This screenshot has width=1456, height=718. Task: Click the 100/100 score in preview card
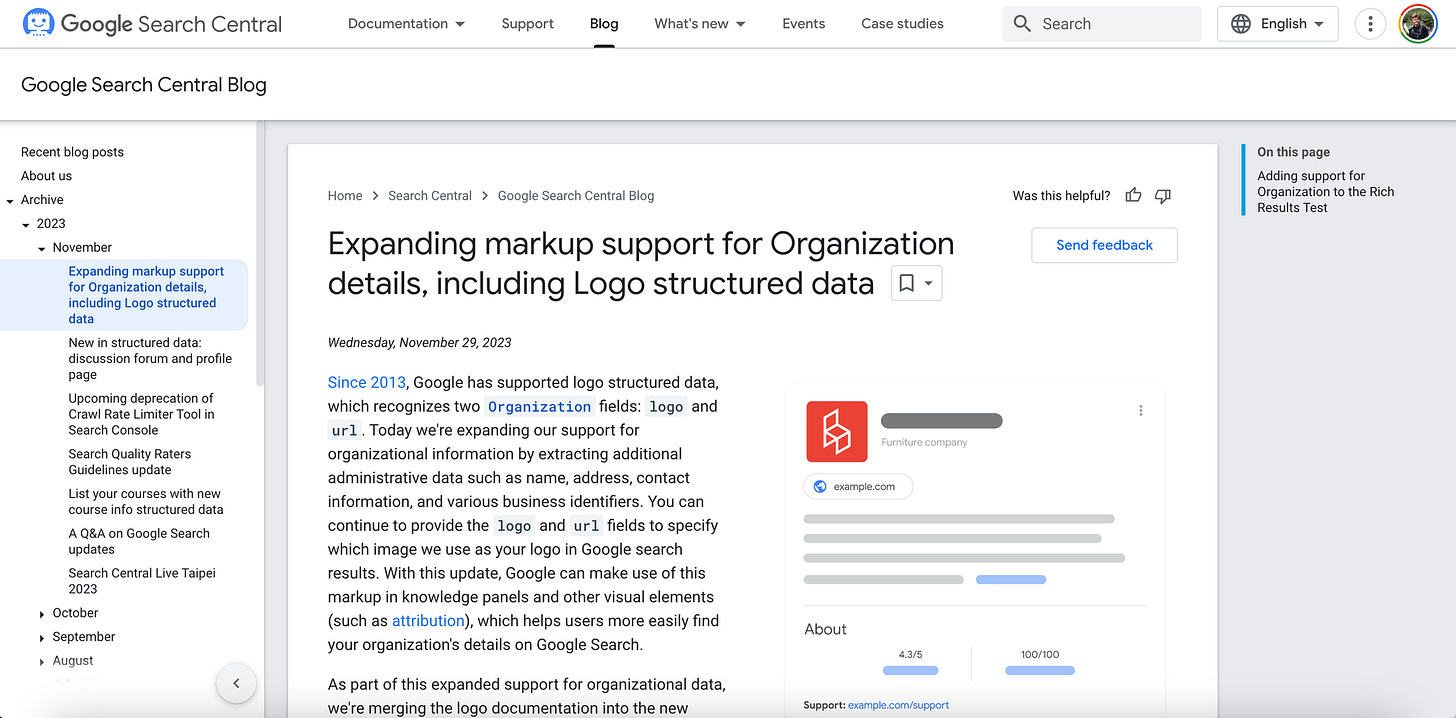pos(1040,655)
